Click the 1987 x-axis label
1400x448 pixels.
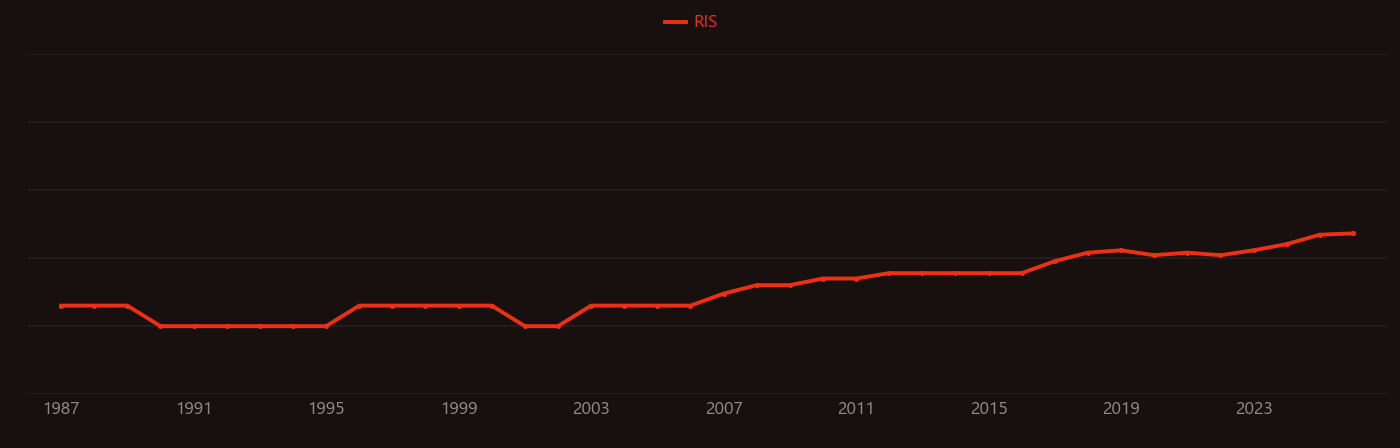click(61, 409)
